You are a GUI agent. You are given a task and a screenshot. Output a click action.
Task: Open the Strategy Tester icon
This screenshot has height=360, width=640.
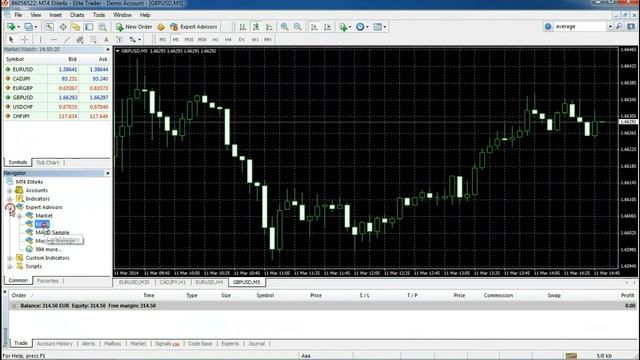pyautogui.click(x=102, y=27)
